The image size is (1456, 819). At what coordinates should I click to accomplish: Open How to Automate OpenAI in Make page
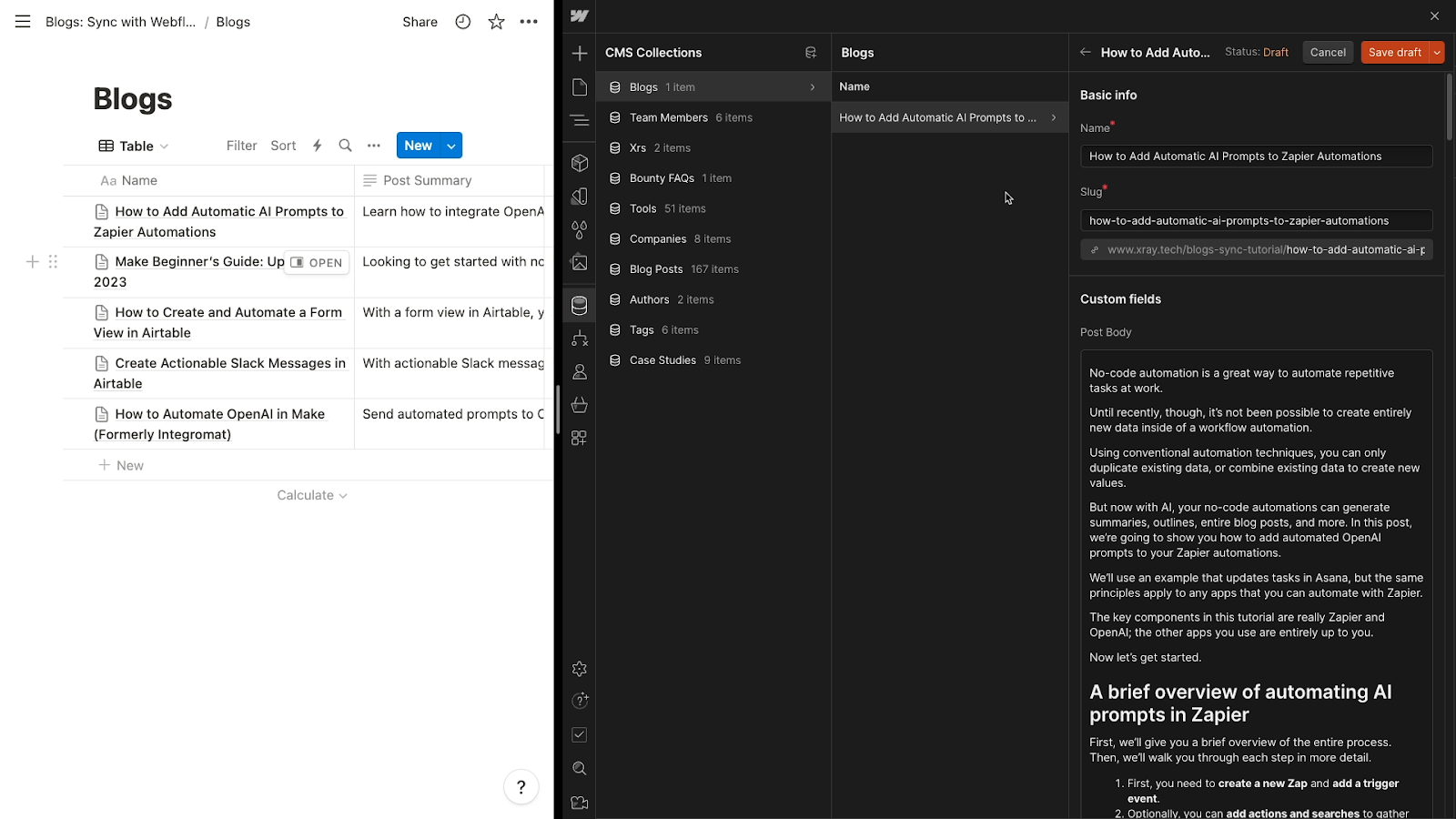209,424
